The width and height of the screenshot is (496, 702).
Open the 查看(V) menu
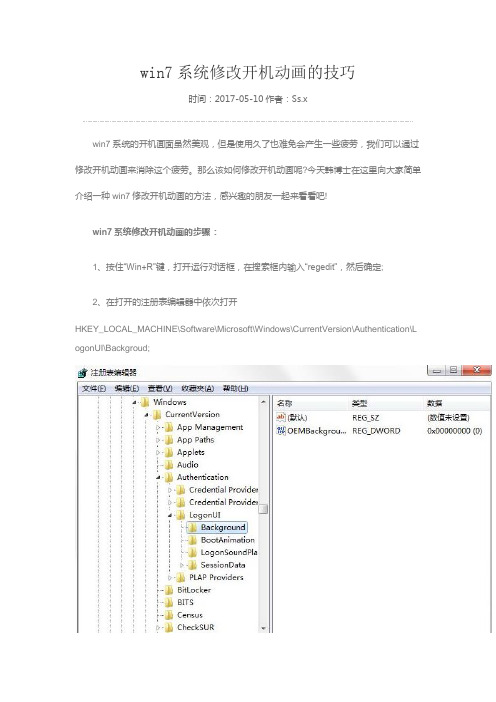(x=160, y=388)
